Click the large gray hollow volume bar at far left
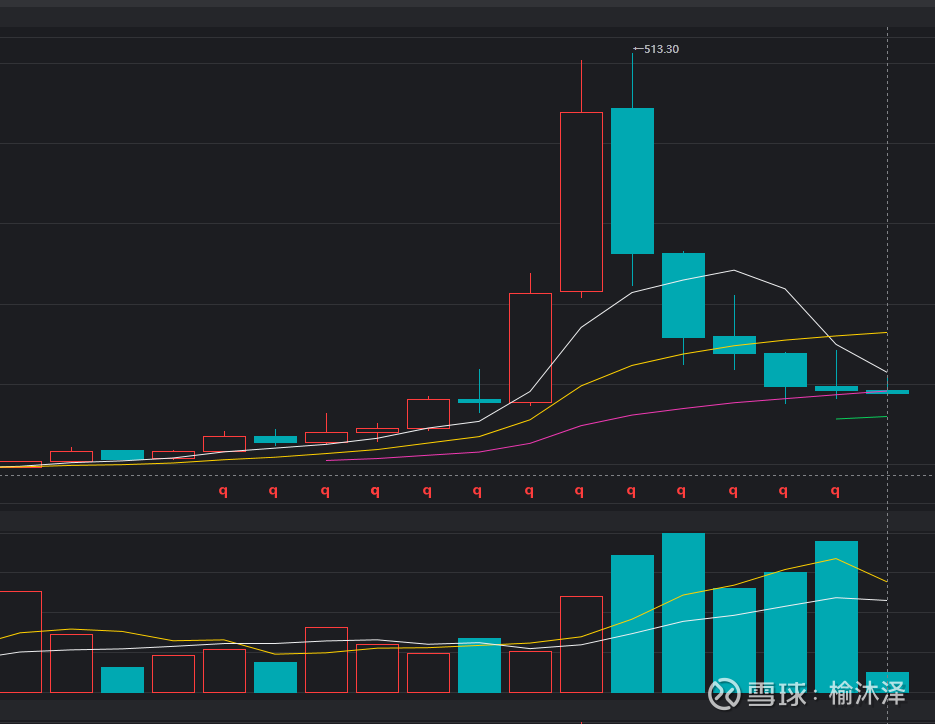Image resolution: width=935 pixels, height=724 pixels. (20, 640)
